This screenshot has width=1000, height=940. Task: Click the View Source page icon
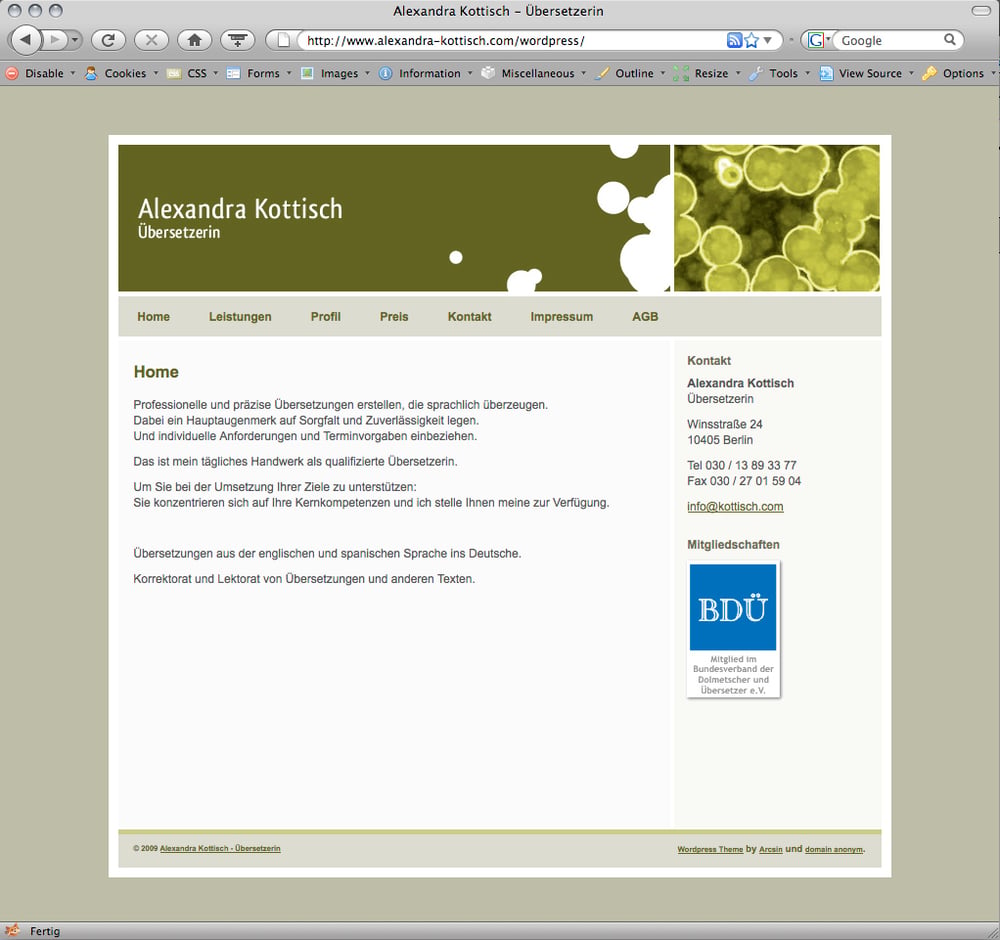click(826, 73)
